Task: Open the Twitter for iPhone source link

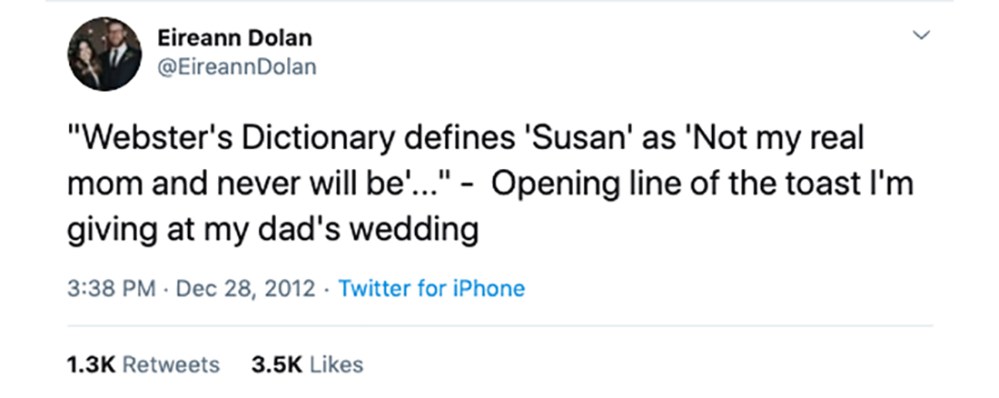Action: [x=431, y=288]
